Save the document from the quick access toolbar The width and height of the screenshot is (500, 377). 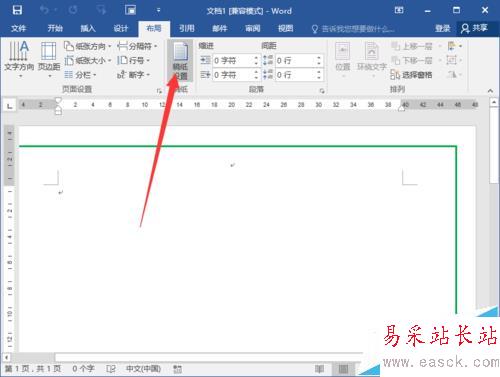point(17,10)
